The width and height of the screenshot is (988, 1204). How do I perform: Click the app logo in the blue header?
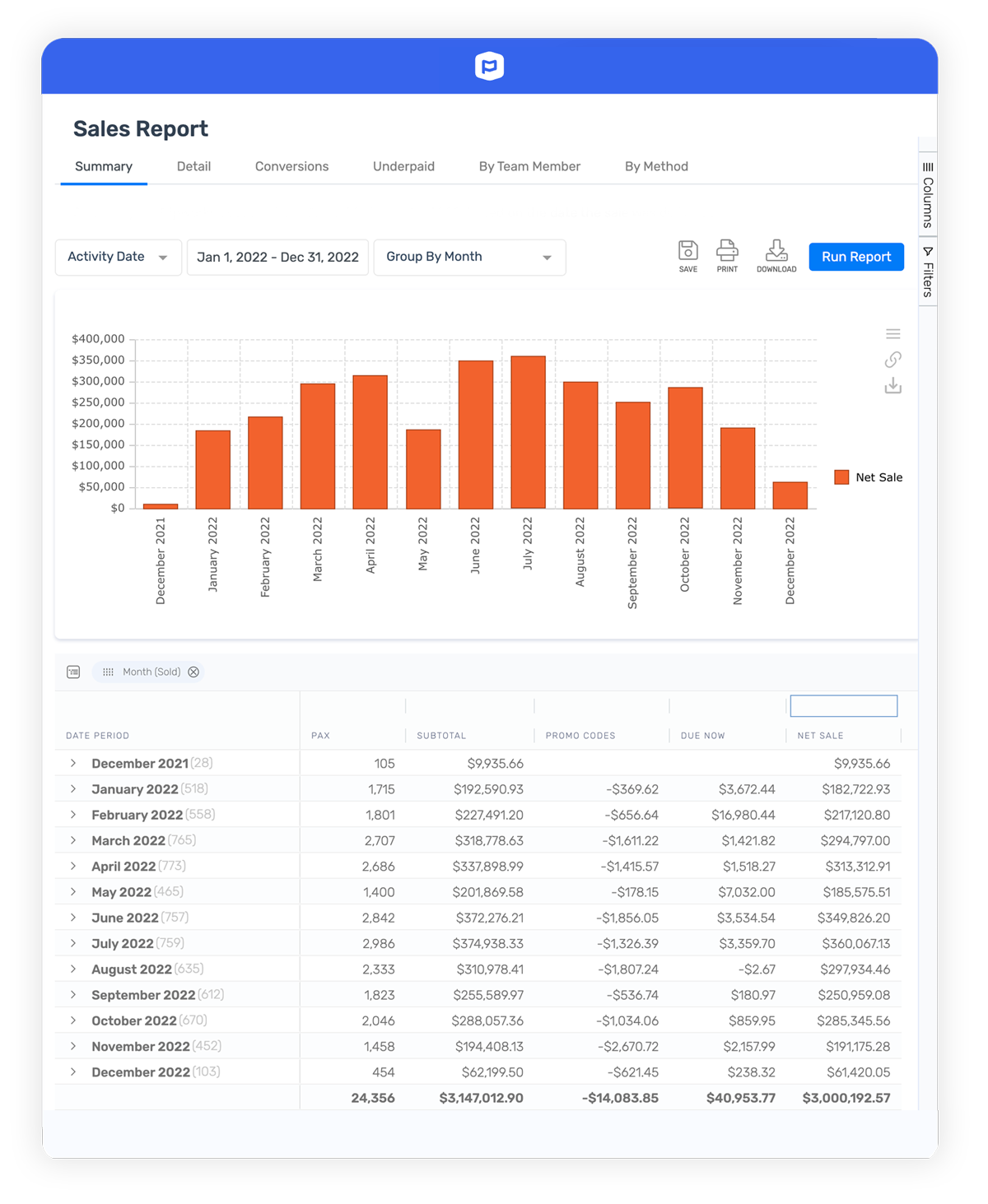click(489, 66)
